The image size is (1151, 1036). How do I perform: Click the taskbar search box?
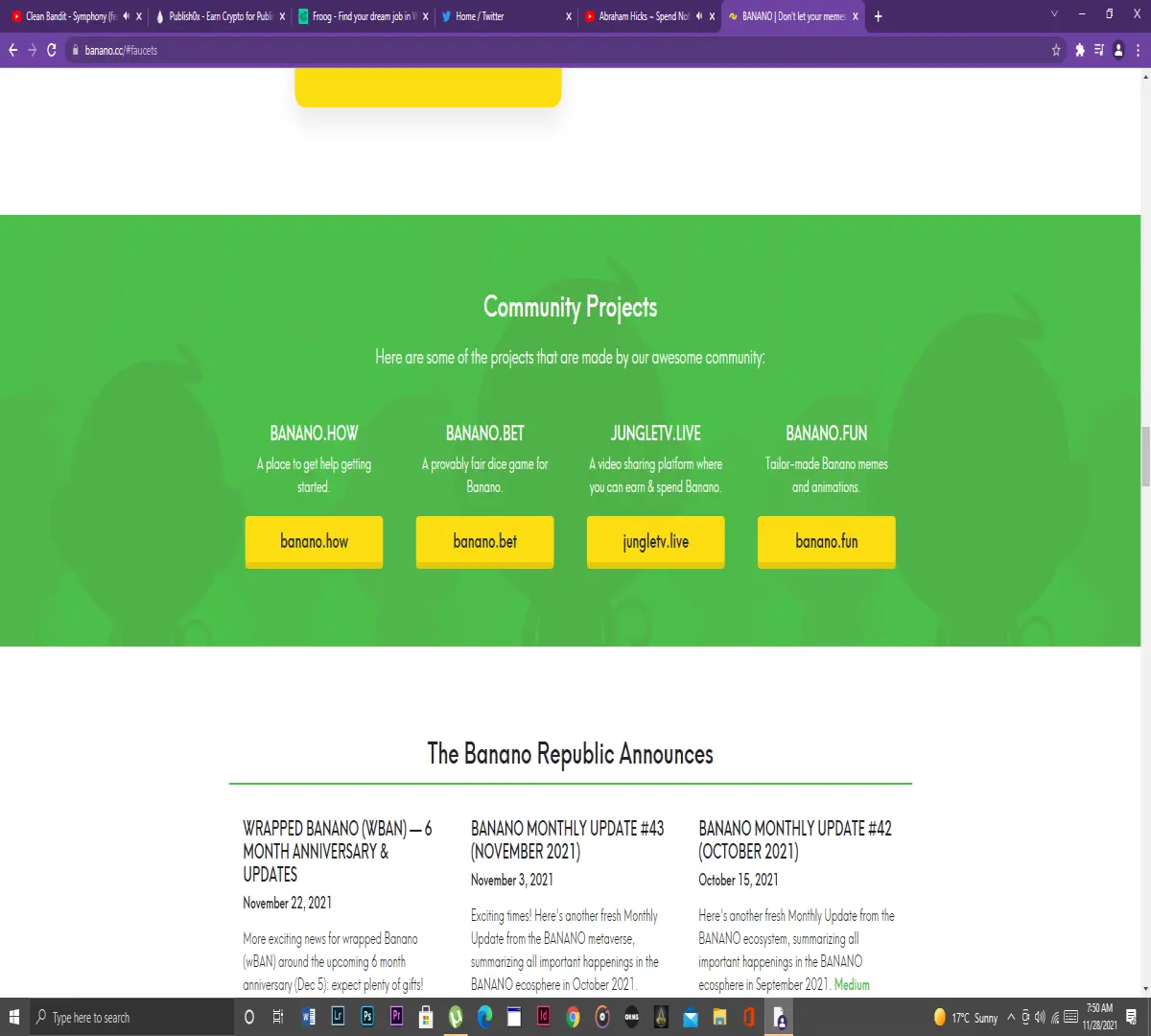click(131, 1017)
